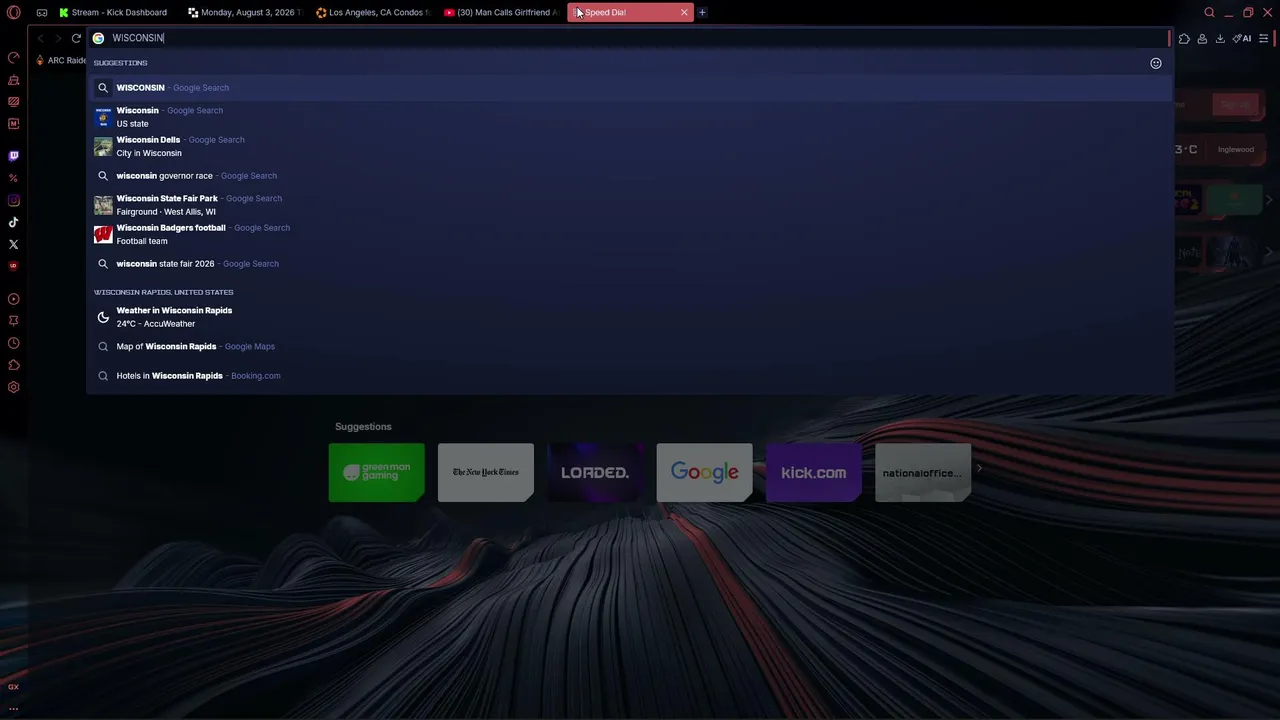The width and height of the screenshot is (1280, 720).
Task: Open a new tab with plus button
Action: pos(702,13)
